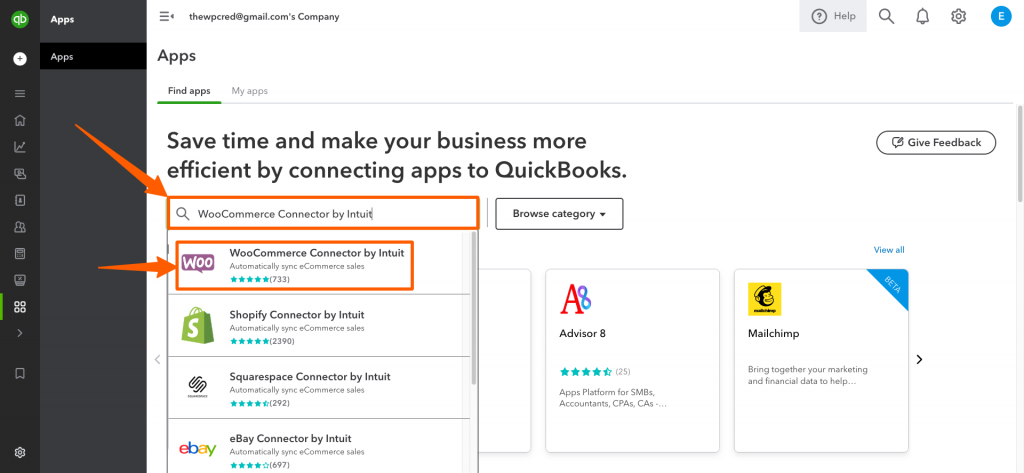This screenshot has height=473, width=1024.
Task: Select the Apps grid icon in sidebar
Action: [x=20, y=306]
